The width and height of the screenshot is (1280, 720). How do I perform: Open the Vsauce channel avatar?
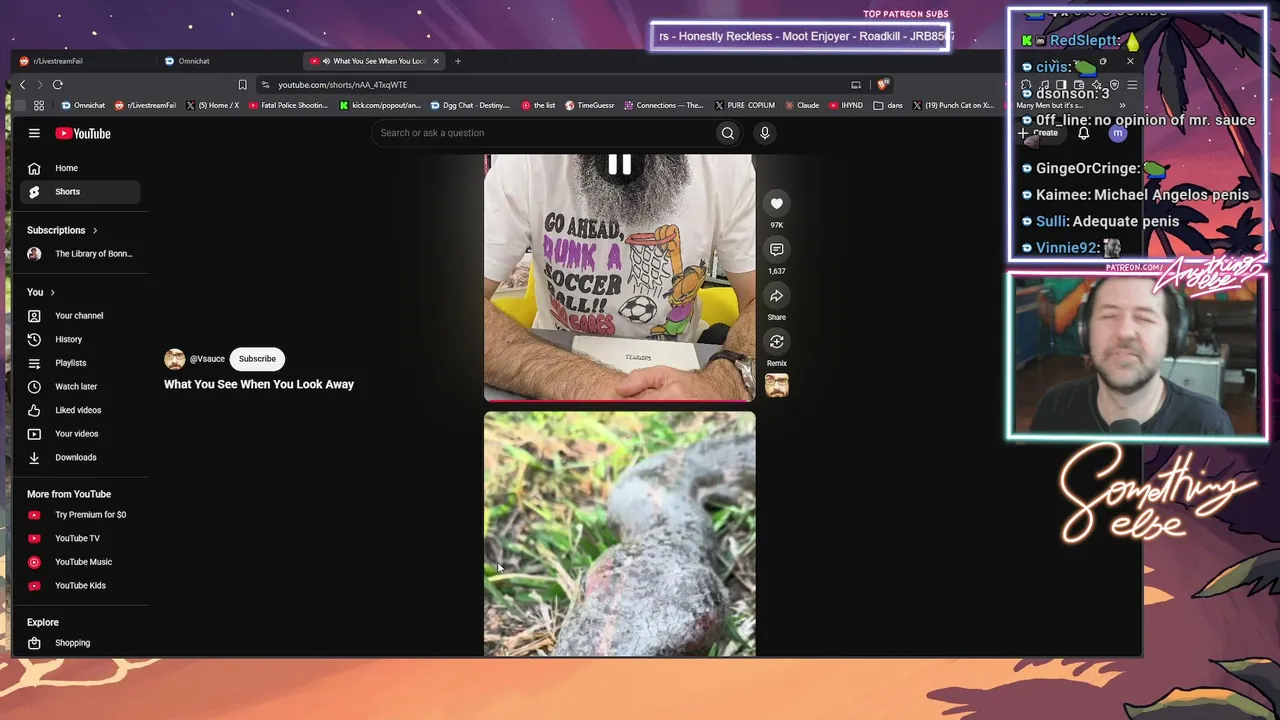click(x=175, y=359)
